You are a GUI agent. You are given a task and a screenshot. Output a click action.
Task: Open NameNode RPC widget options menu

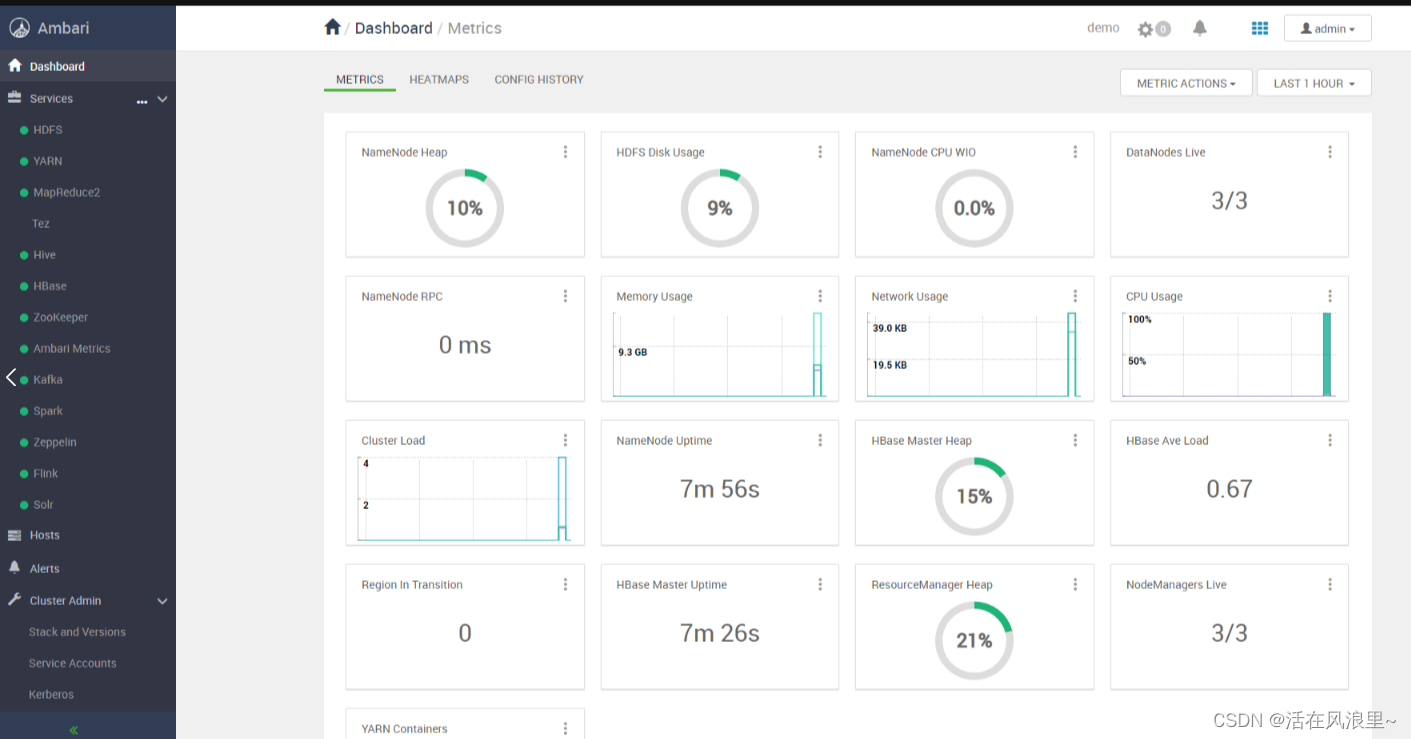click(565, 296)
